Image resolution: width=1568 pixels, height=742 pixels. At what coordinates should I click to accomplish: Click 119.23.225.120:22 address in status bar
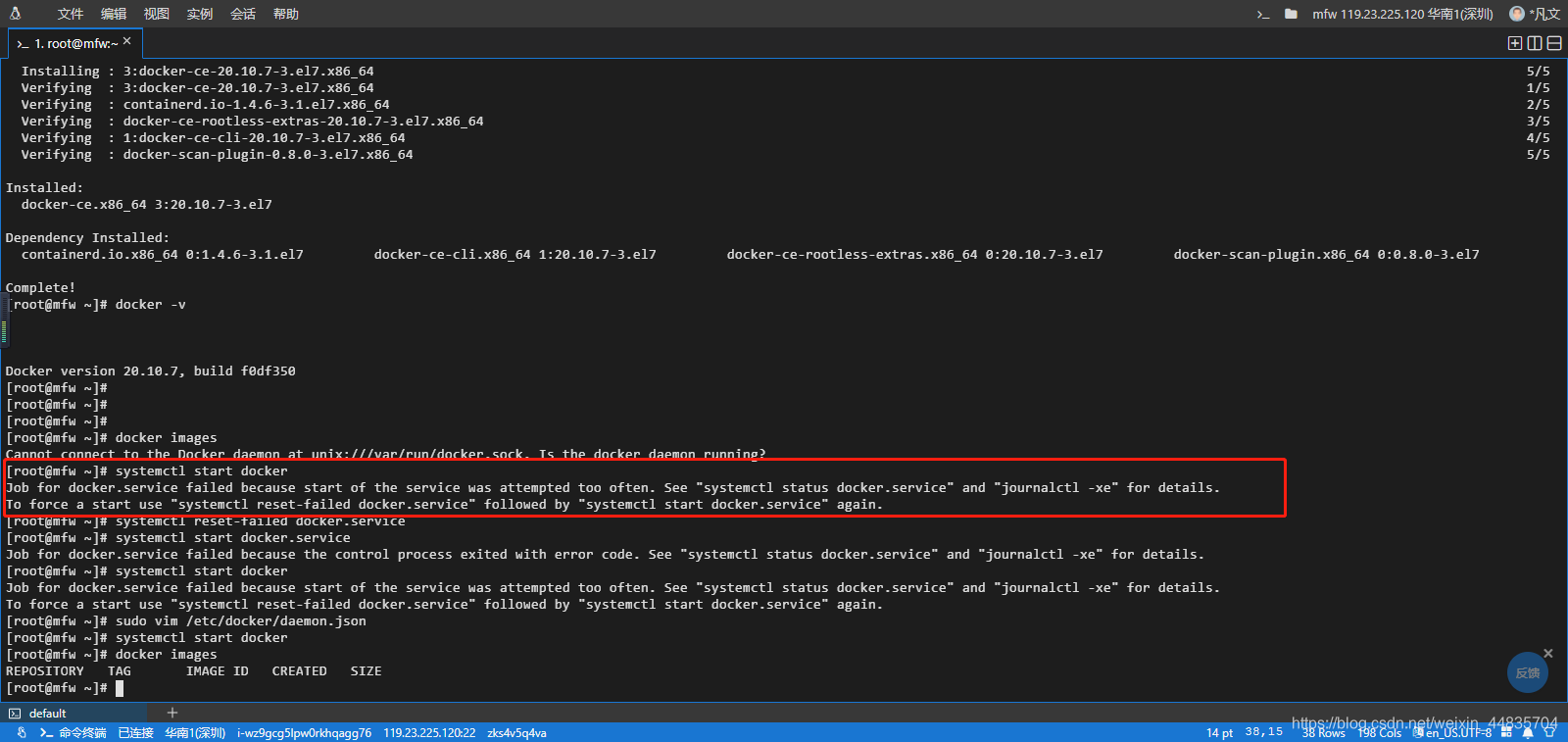[x=429, y=732]
